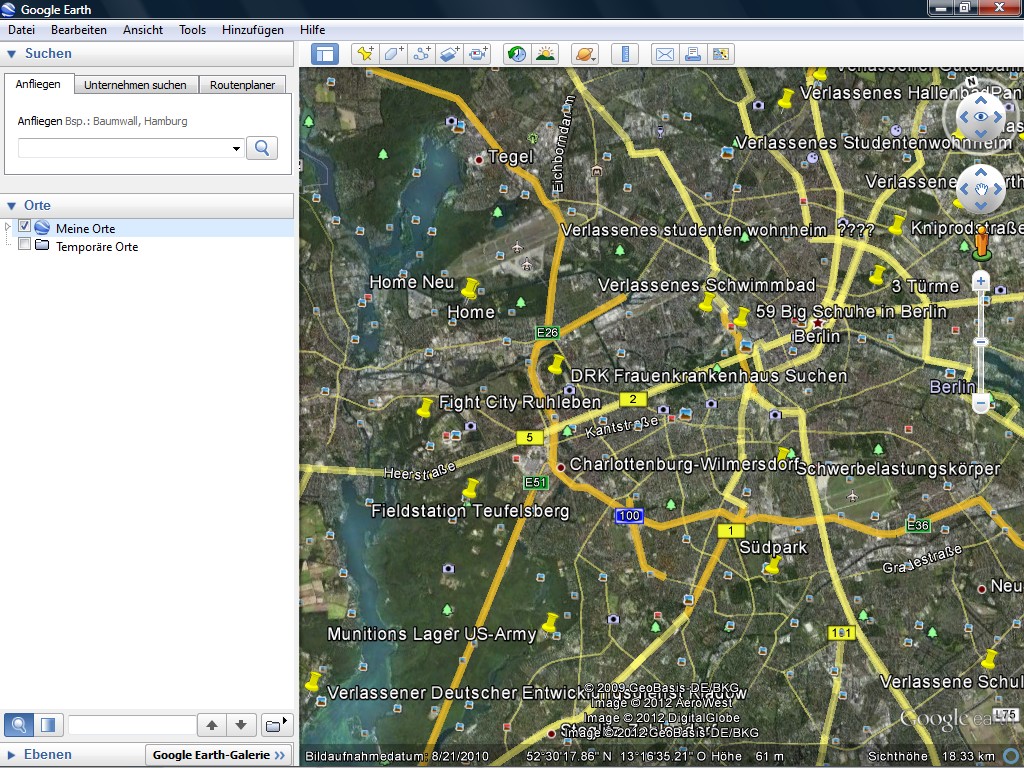Image resolution: width=1024 pixels, height=768 pixels.
Task: Expand the Meine Orte tree node
Action: [7, 227]
